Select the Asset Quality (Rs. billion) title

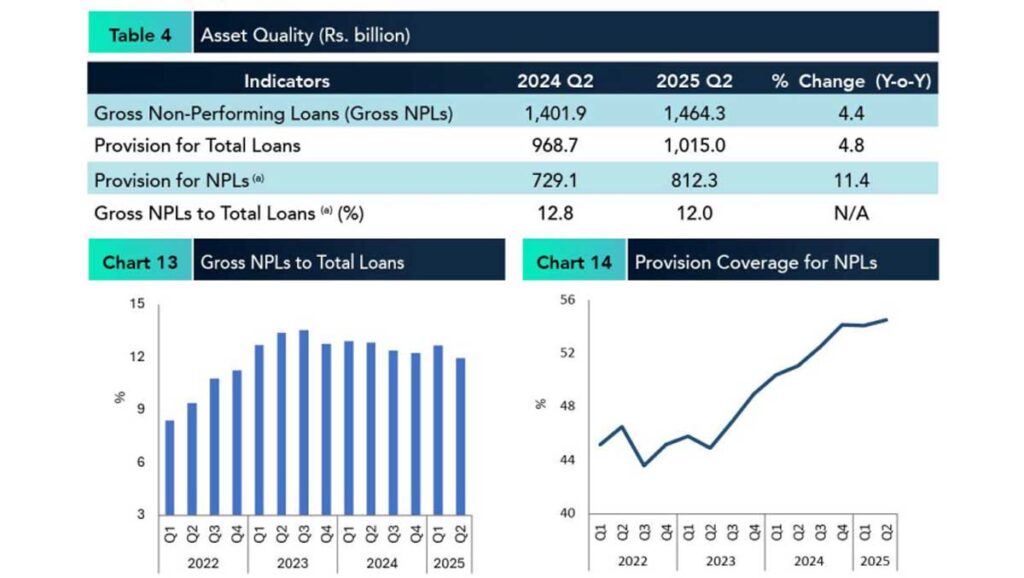click(305, 34)
